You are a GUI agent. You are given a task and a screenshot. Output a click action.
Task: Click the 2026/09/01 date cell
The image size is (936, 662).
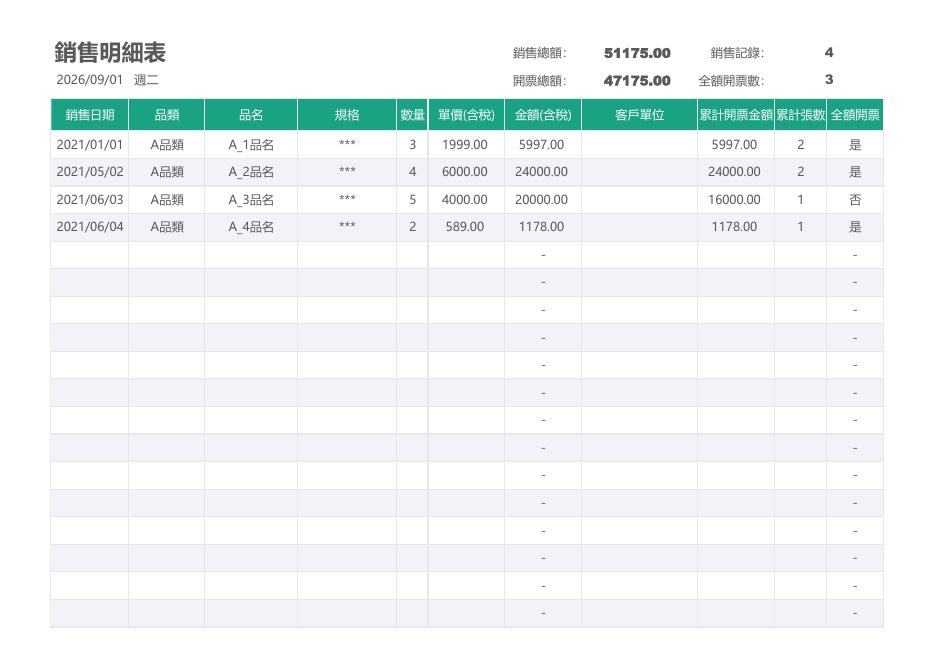90,79
